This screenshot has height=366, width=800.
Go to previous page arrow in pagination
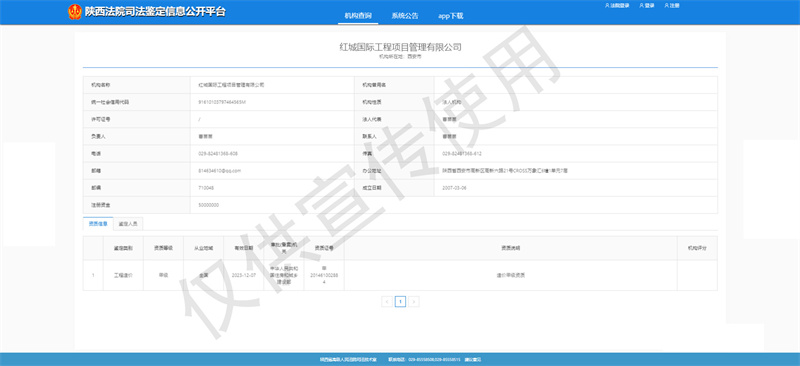pyautogui.click(x=387, y=302)
